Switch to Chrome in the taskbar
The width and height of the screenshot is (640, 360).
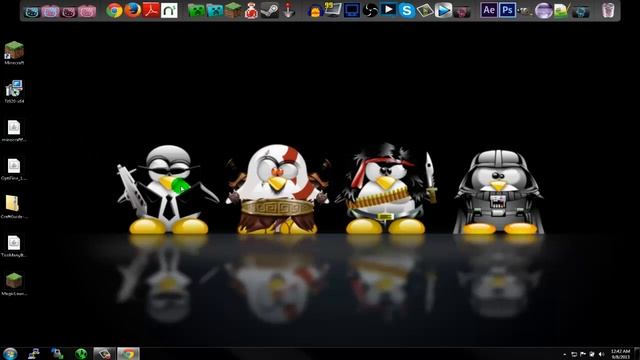click(128, 353)
